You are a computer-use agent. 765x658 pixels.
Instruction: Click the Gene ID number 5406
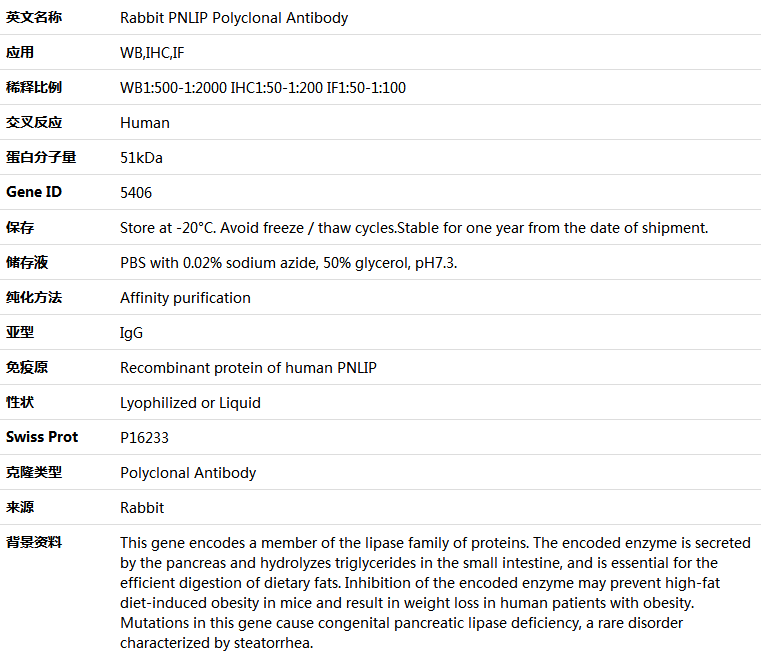[136, 193]
